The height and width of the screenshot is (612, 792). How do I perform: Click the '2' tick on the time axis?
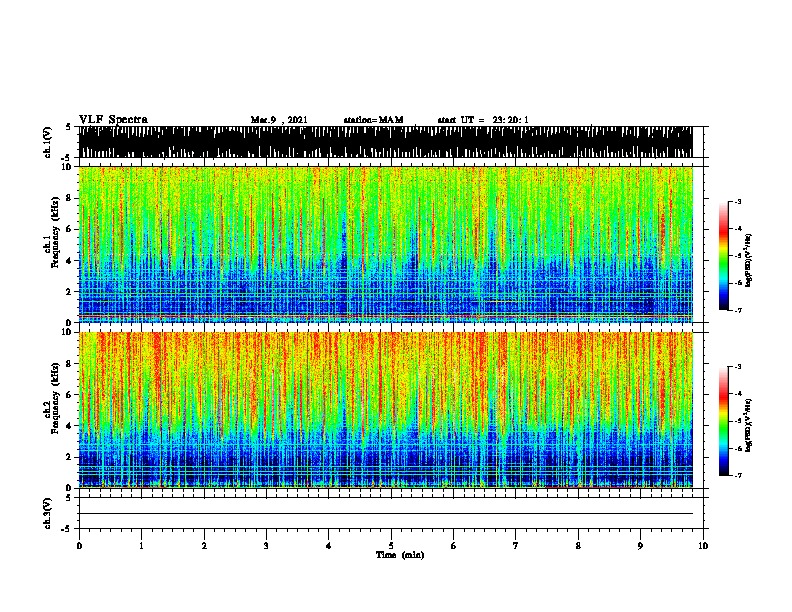(204, 546)
